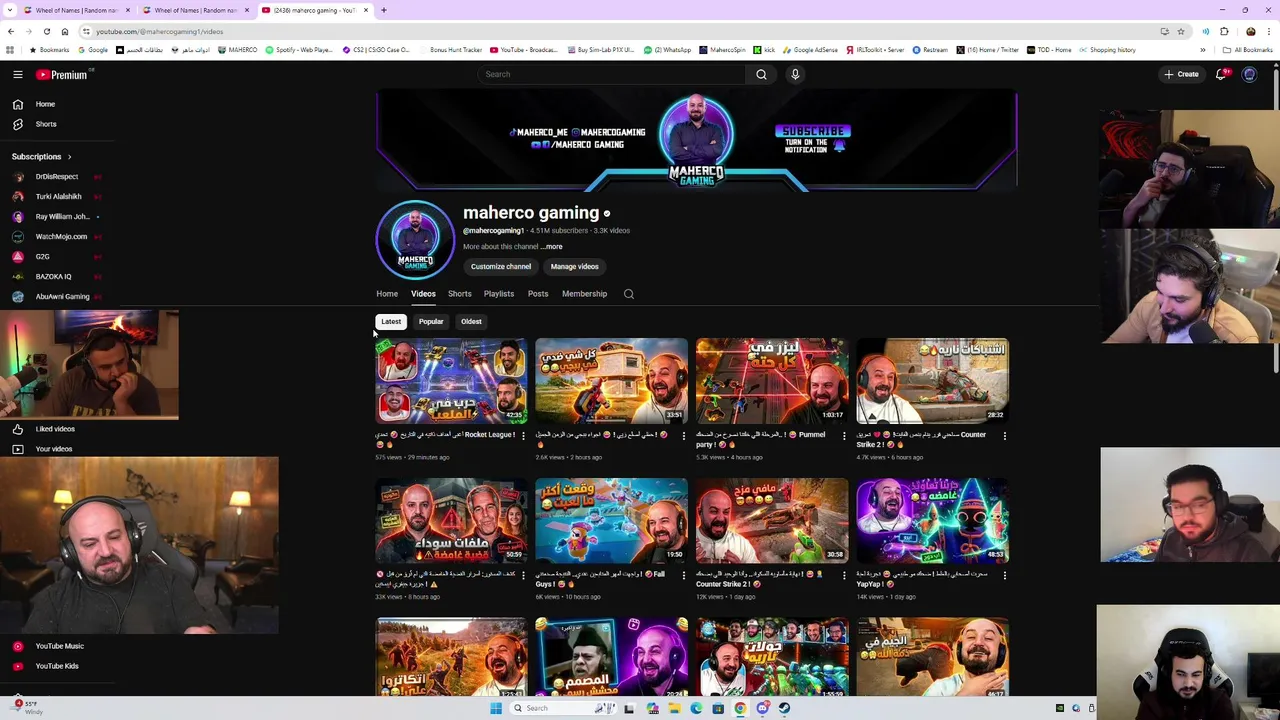Sort videos by Oldest
This screenshot has width=1280, height=720.
click(x=471, y=322)
